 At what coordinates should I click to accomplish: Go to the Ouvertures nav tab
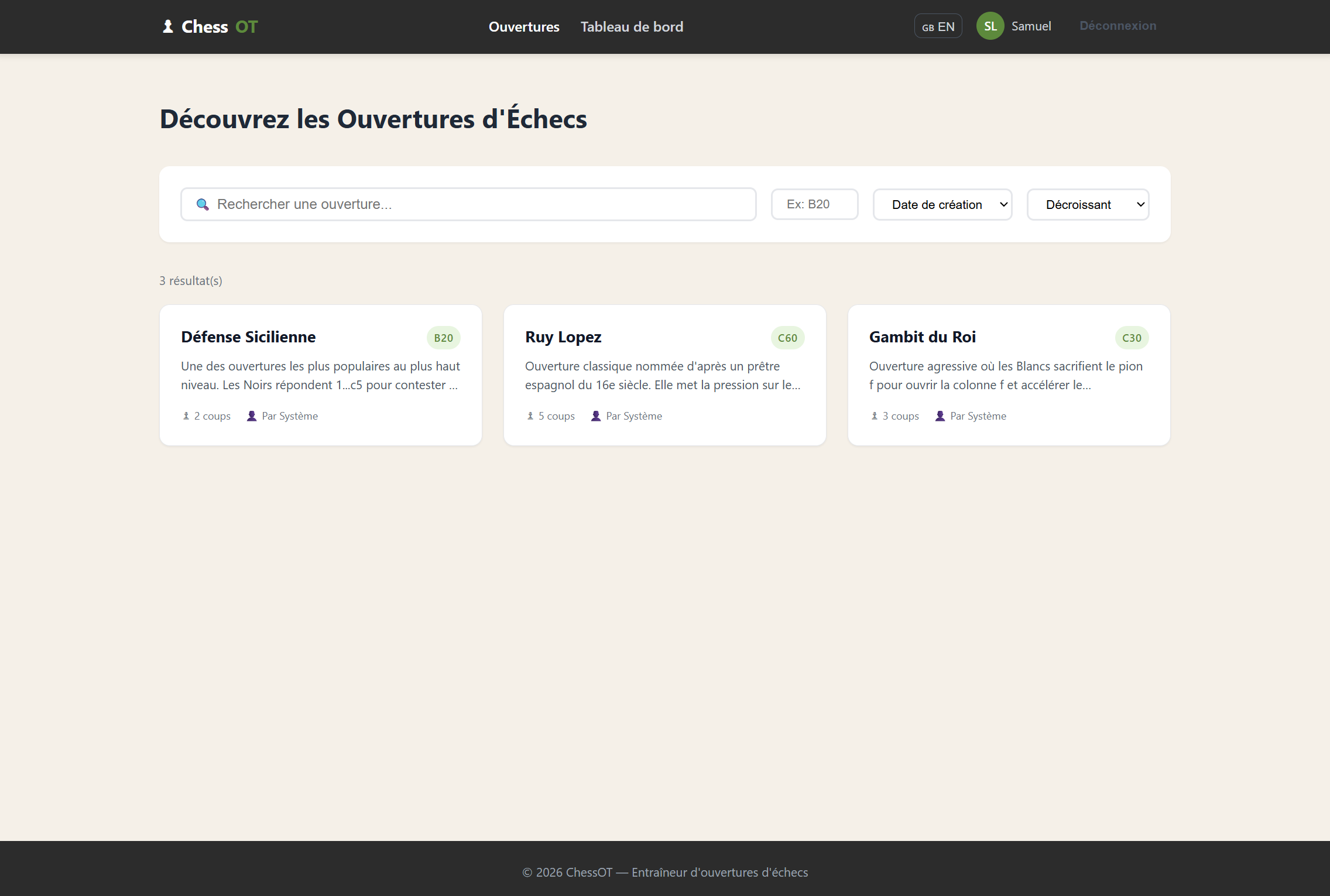click(524, 27)
